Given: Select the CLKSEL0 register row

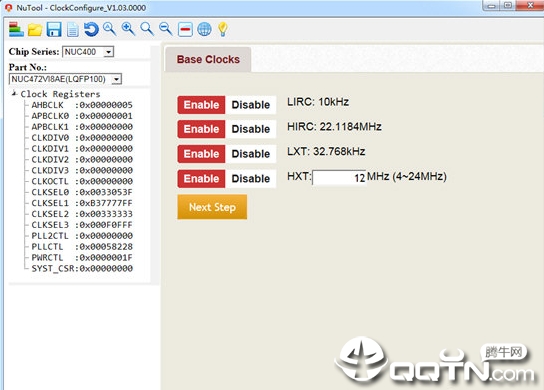Looking at the screenshot, I should click(82, 192).
